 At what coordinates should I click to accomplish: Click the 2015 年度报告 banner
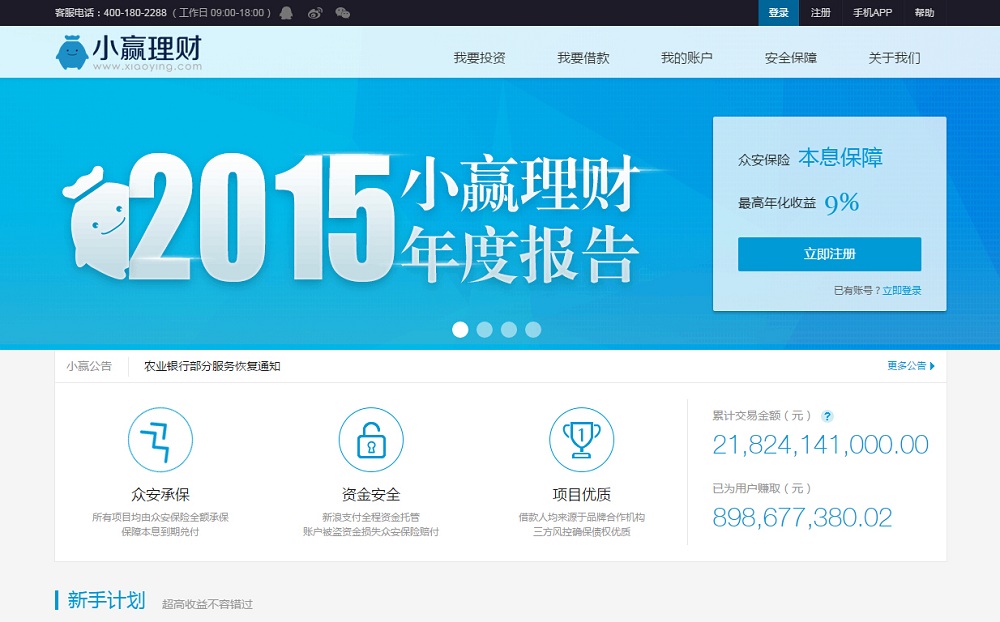(351, 217)
